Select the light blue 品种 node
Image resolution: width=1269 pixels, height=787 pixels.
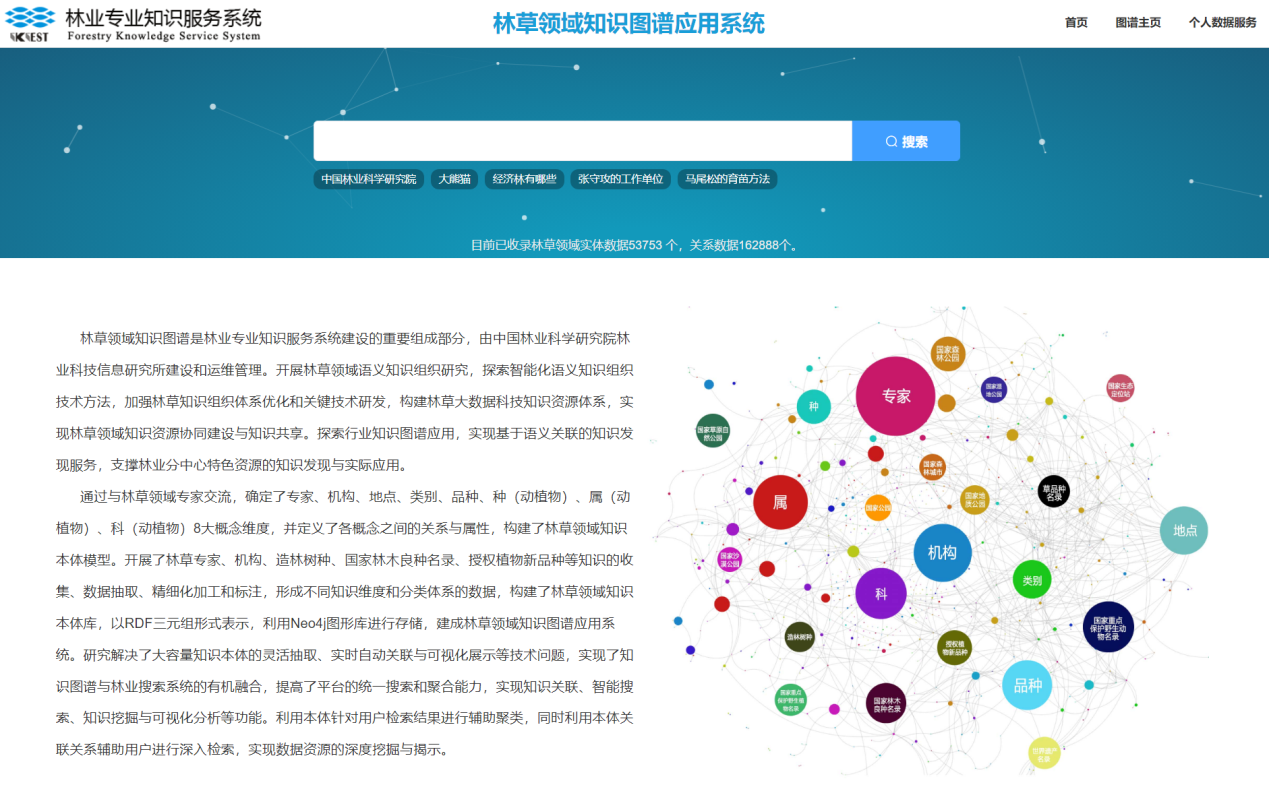point(1027,685)
